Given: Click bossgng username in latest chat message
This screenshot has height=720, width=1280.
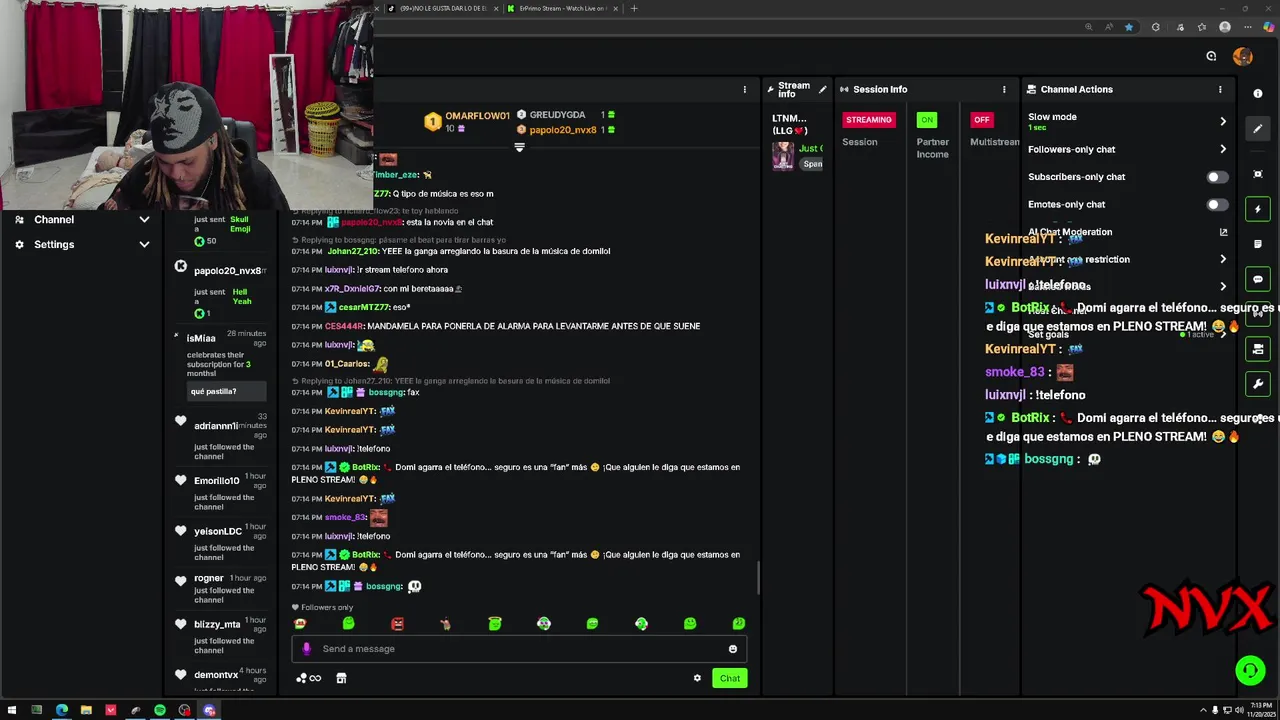Looking at the screenshot, I should [385, 587].
